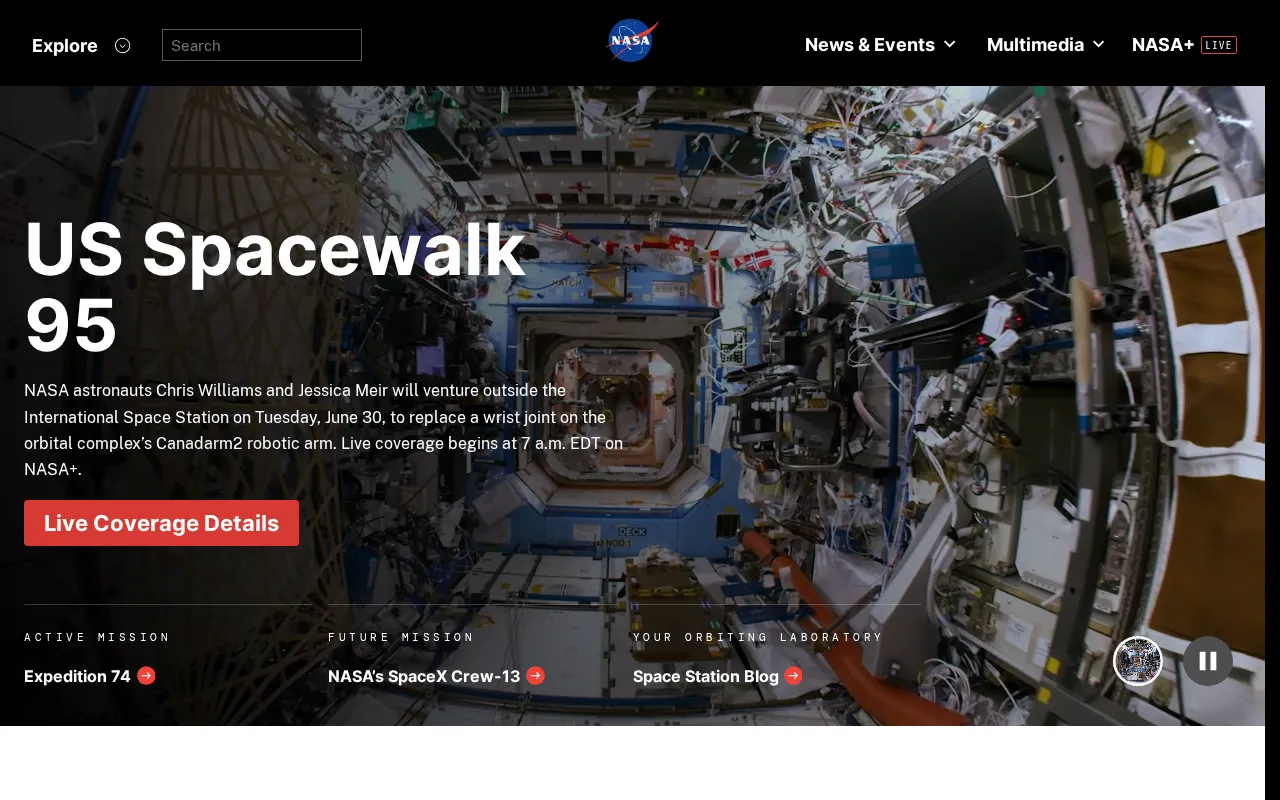Click the FUTURE MISSION label

(x=401, y=637)
